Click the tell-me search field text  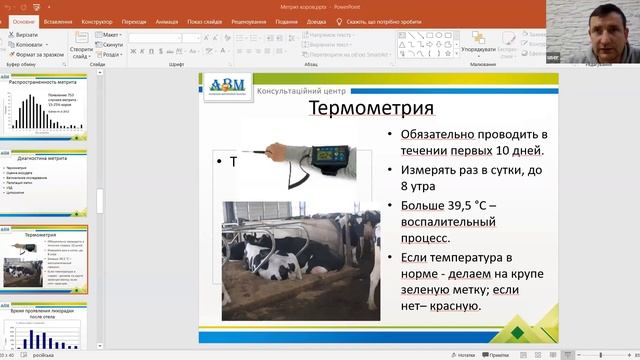pos(384,22)
